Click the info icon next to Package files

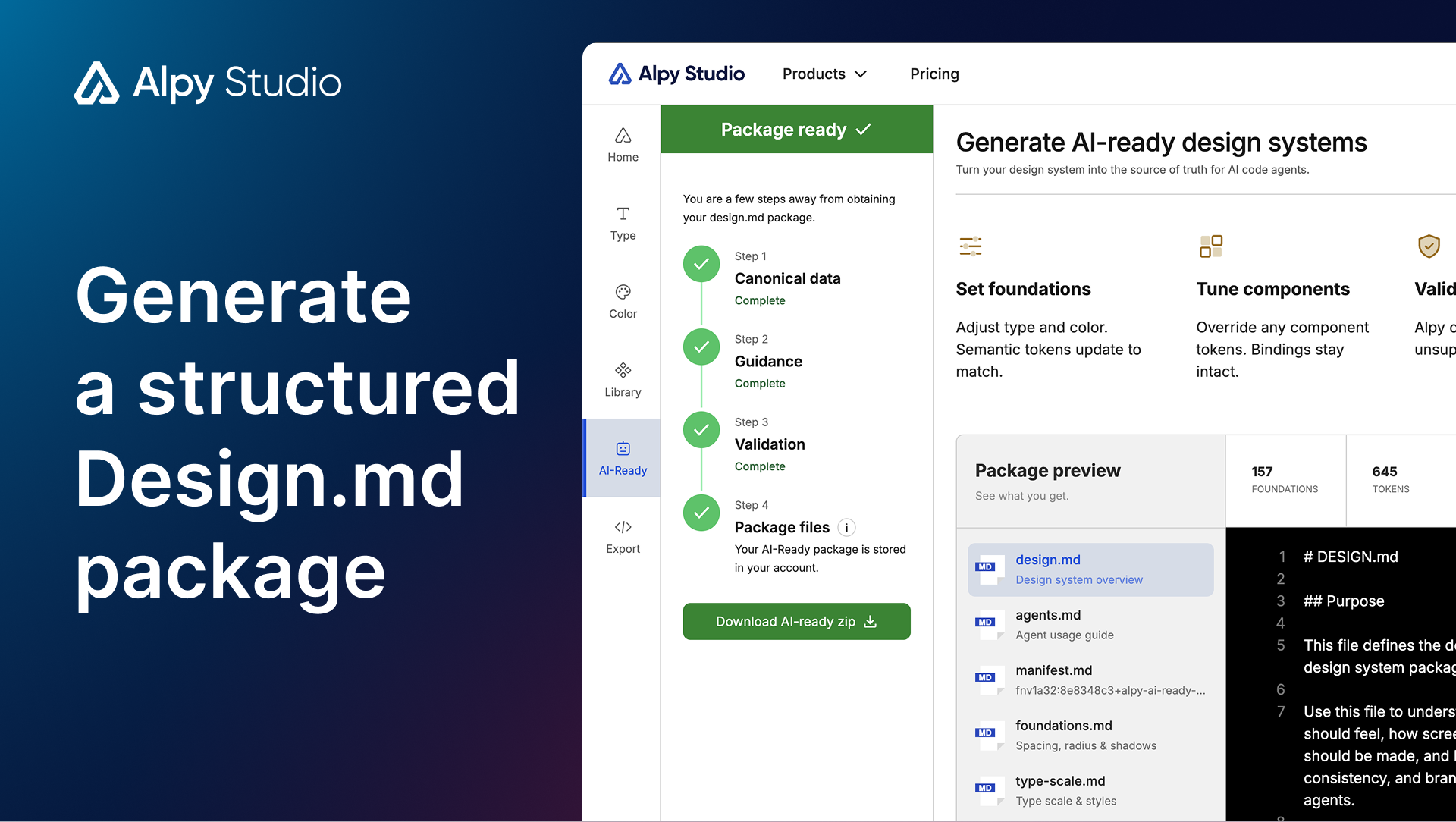click(x=846, y=528)
